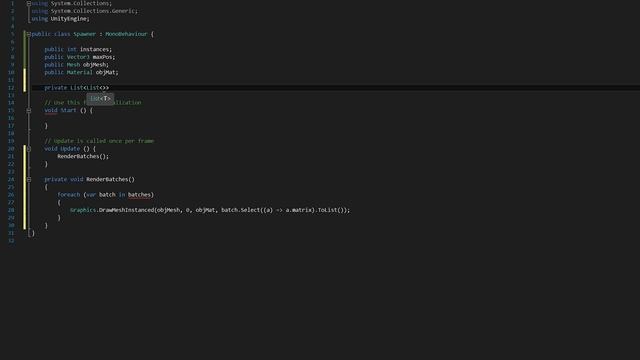Click the foreach keyword

[x=69, y=195]
